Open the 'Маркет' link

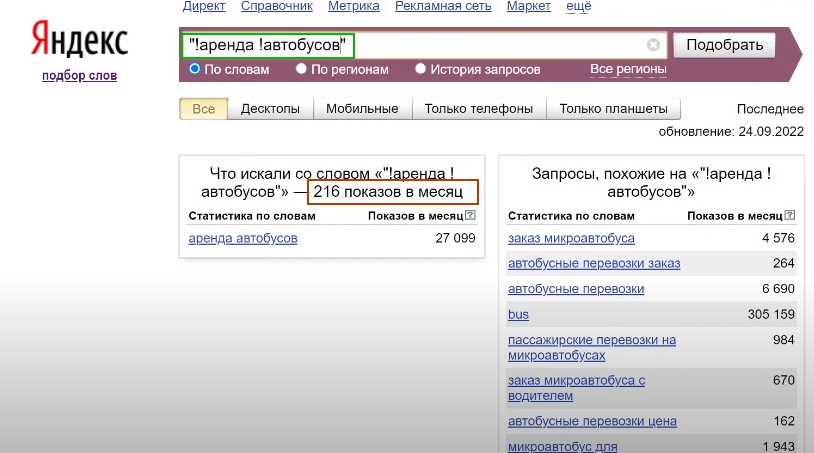click(528, 6)
